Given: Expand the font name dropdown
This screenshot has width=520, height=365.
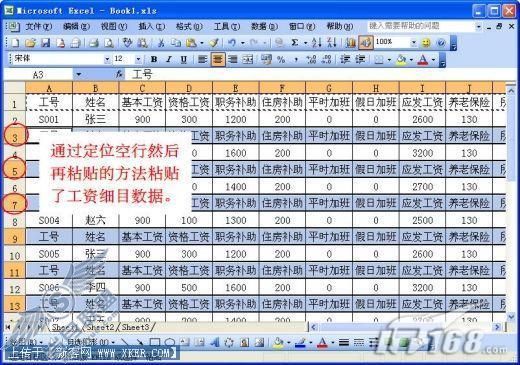Looking at the screenshot, I should pos(107,60).
